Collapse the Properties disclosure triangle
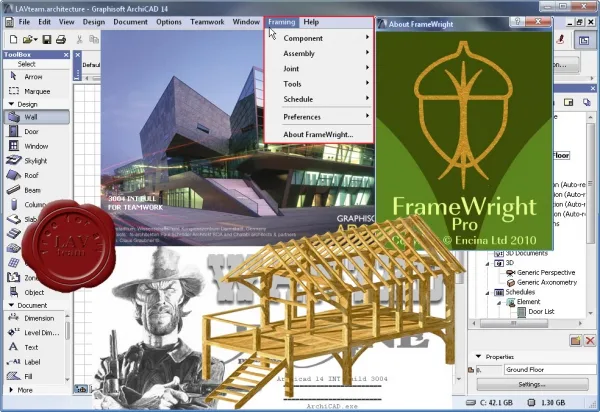 (x=478, y=357)
